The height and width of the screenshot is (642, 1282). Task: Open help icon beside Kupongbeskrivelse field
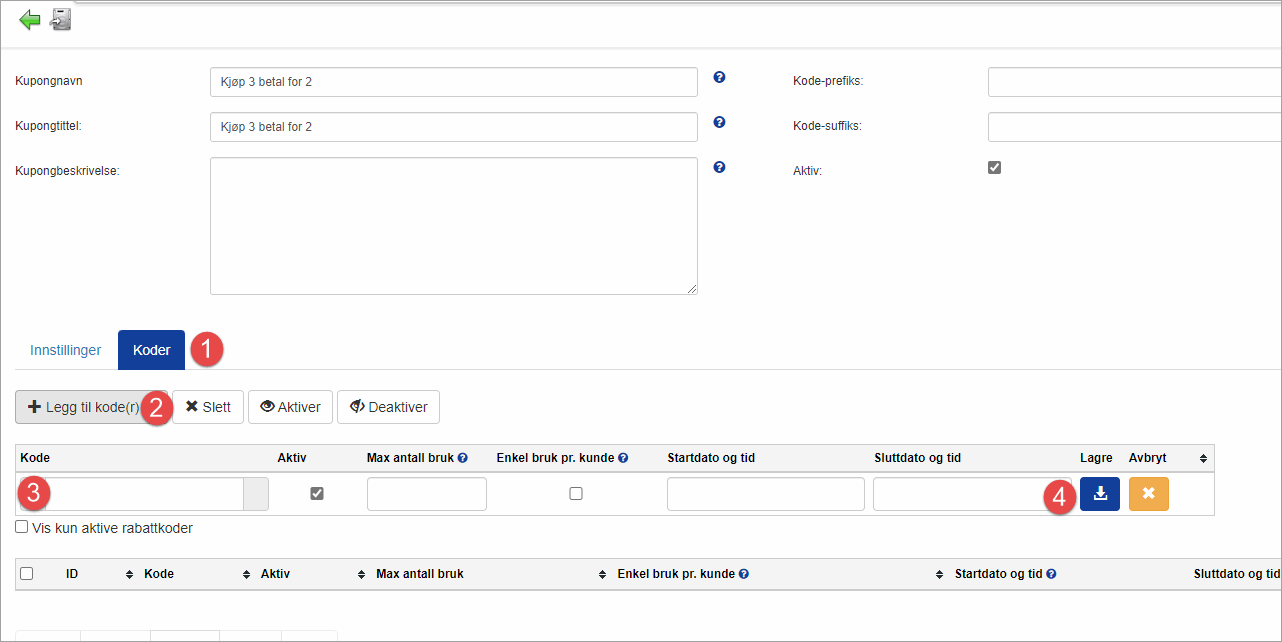719,167
